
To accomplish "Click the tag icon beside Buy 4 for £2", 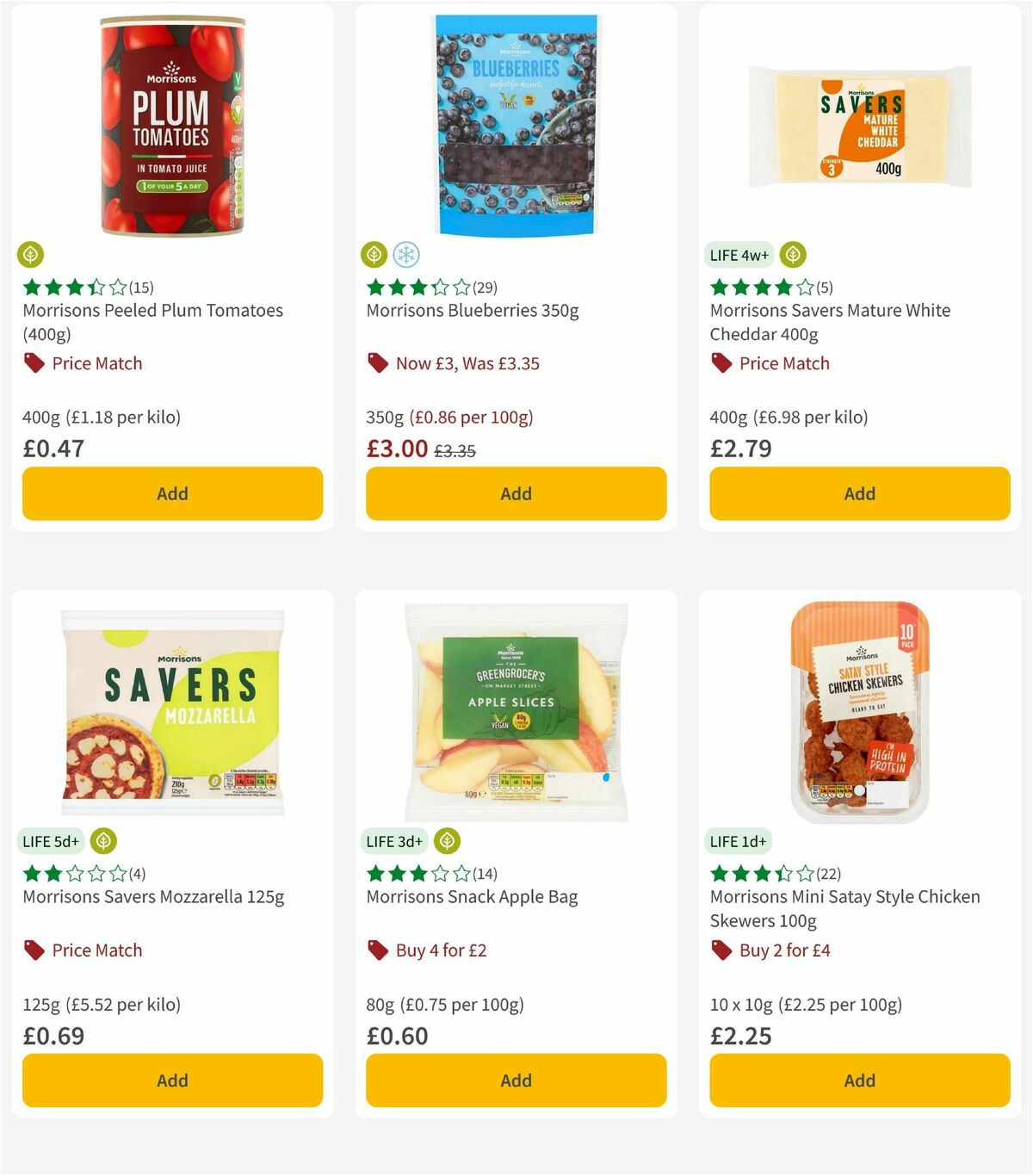I will coord(376,950).
